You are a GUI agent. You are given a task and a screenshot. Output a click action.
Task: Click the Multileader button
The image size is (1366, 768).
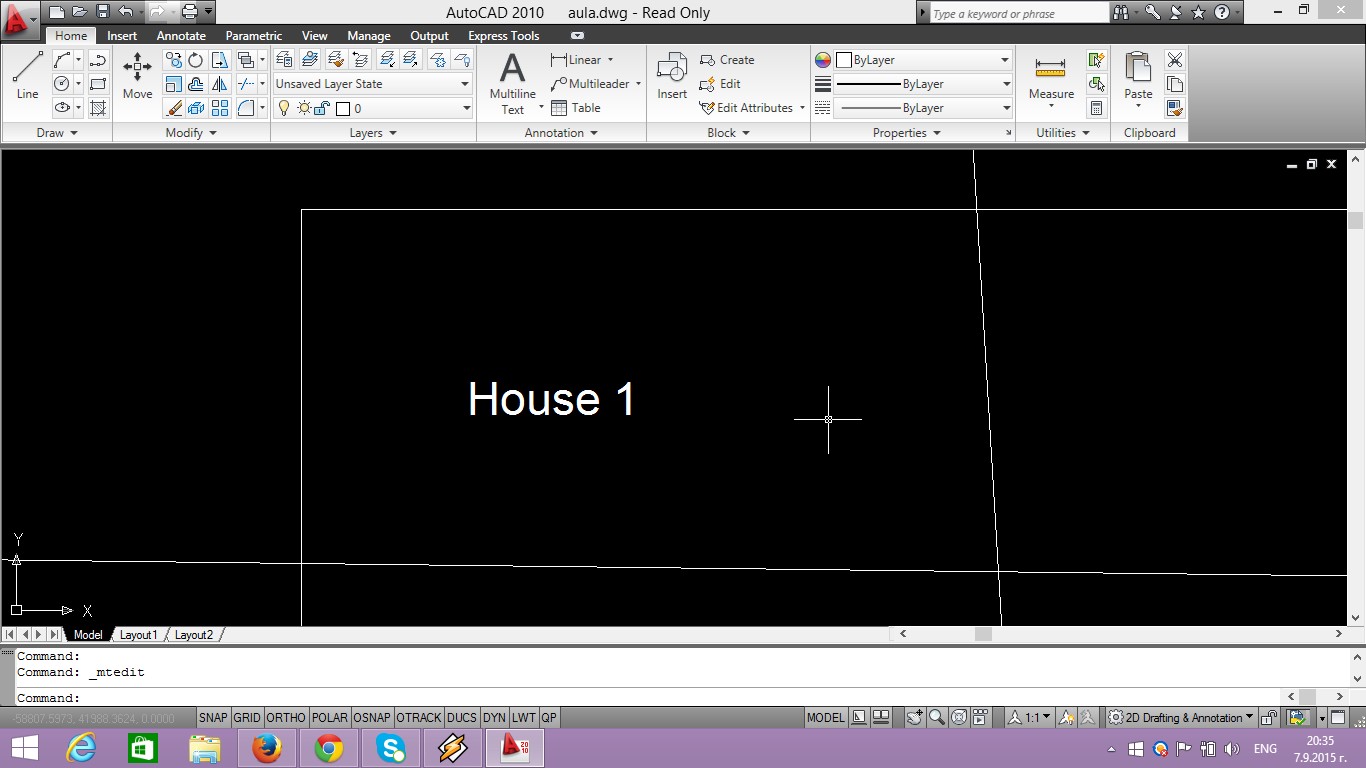click(x=590, y=84)
